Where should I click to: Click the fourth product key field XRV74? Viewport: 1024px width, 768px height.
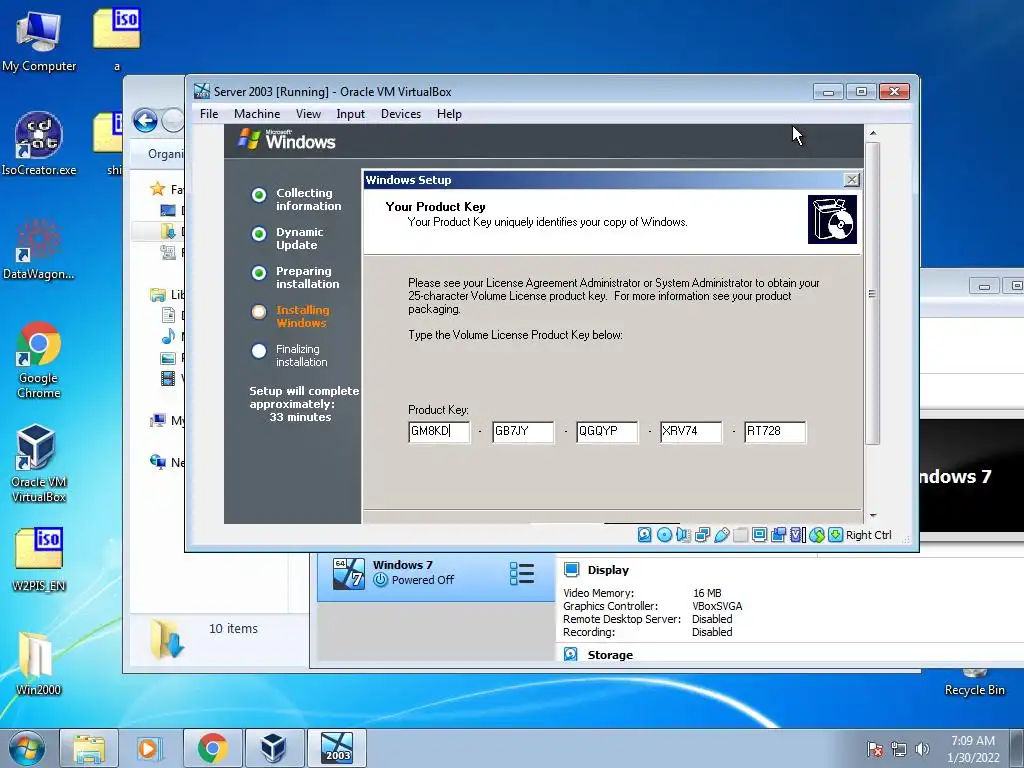click(691, 432)
